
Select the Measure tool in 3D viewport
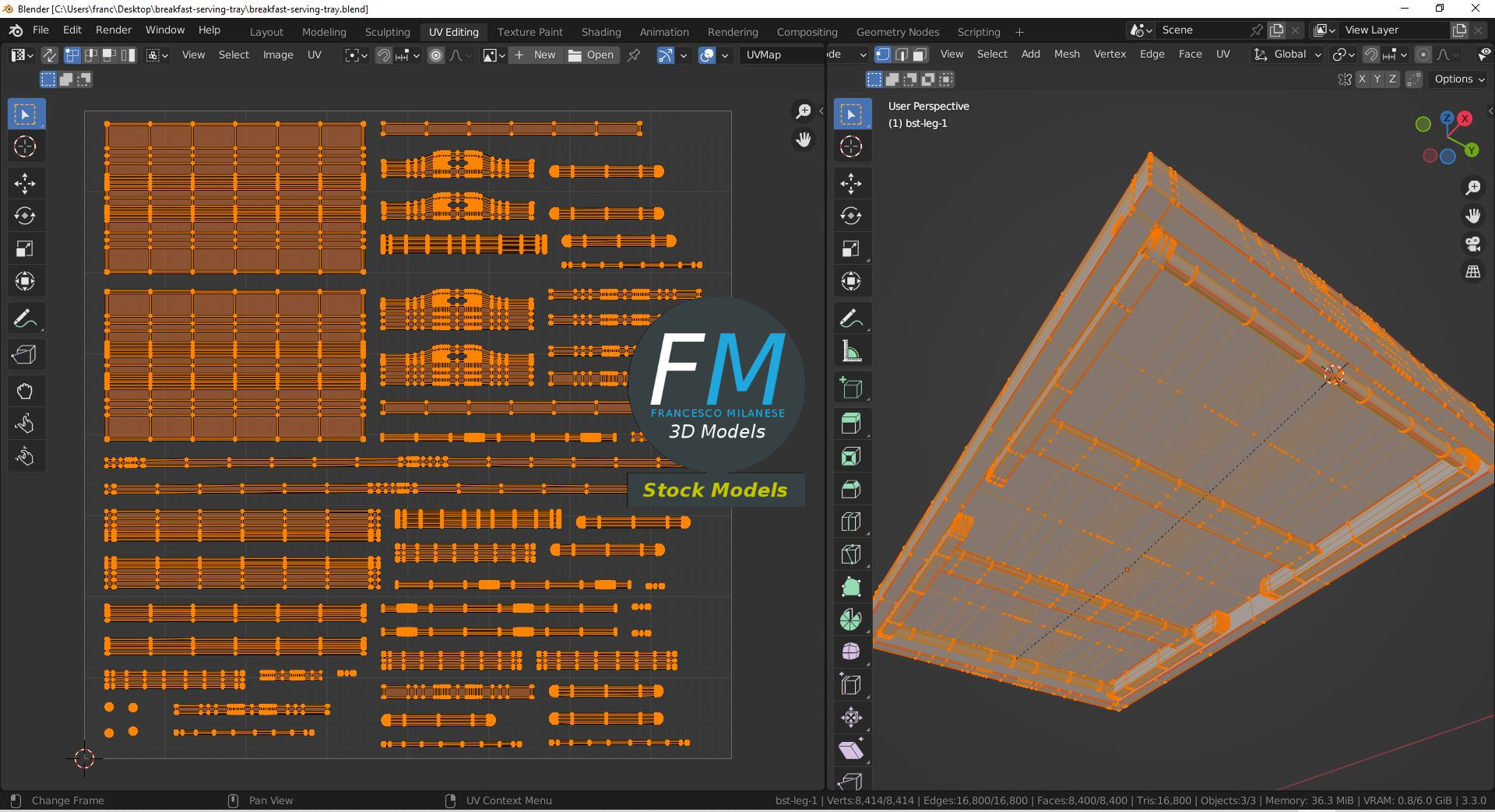[851, 352]
